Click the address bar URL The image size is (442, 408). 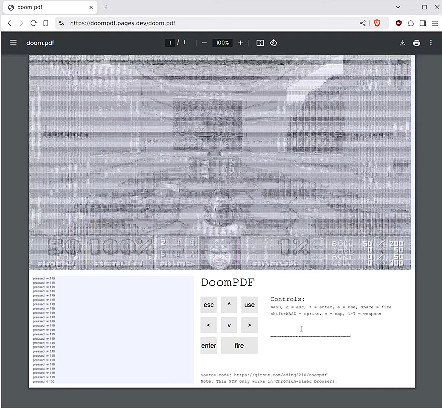coord(123,23)
